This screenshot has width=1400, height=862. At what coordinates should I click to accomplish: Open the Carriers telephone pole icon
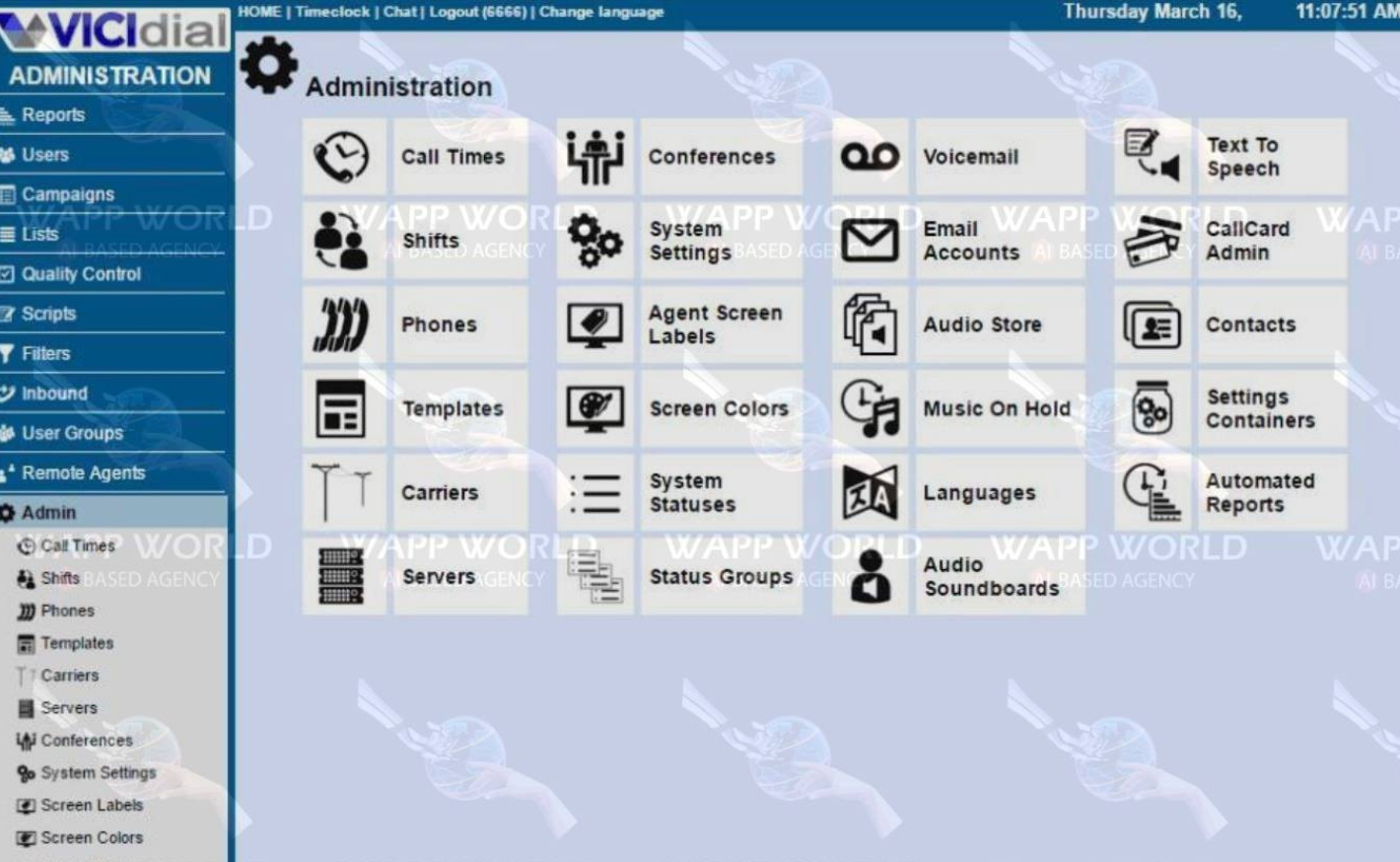(341, 492)
